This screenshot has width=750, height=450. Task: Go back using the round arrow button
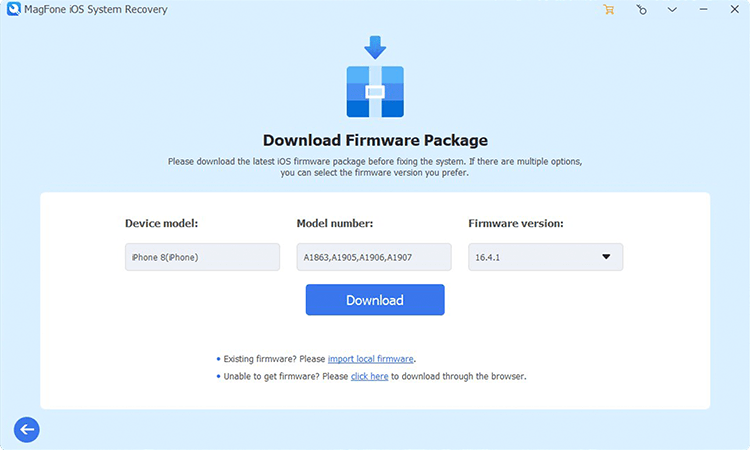tap(26, 430)
